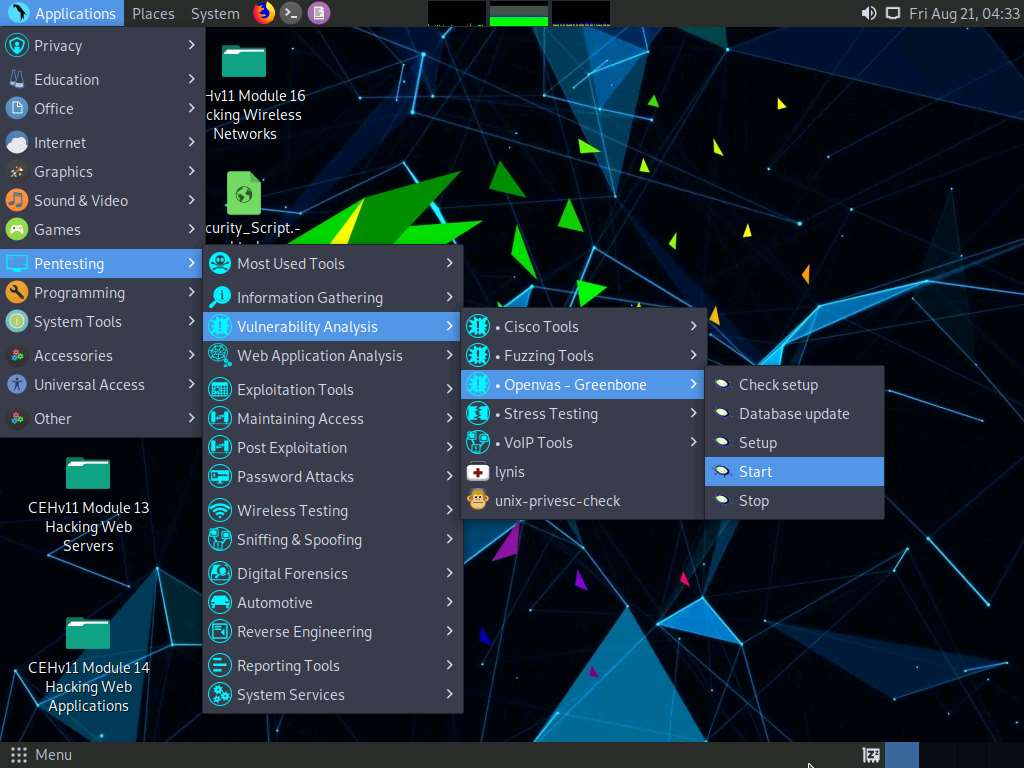The image size is (1024, 768).
Task: Expand the Reverse Engineering submenu arrow
Action: pos(449,631)
